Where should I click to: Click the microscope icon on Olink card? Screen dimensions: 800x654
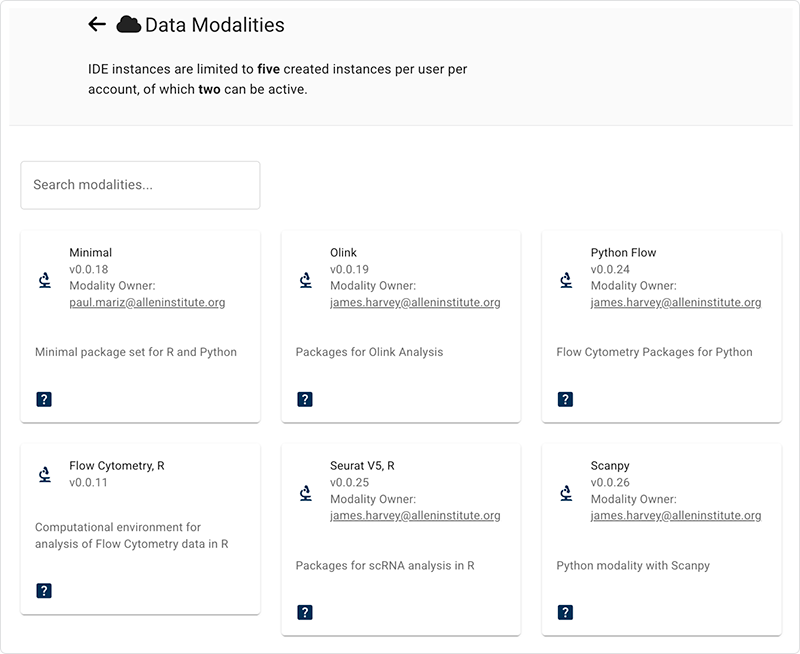306,280
